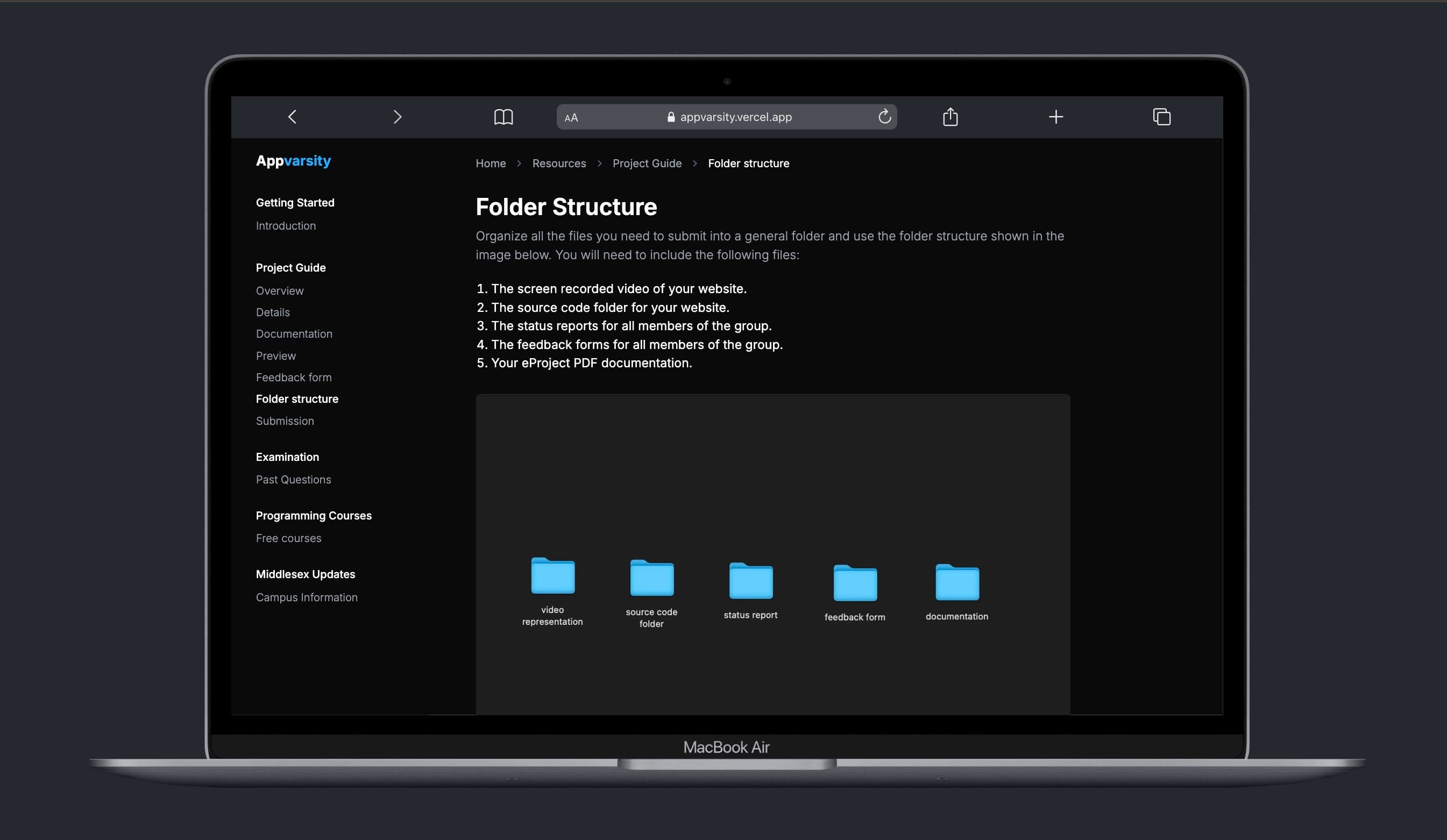Select the status report folder icon
The image size is (1447, 840).
tap(750, 580)
